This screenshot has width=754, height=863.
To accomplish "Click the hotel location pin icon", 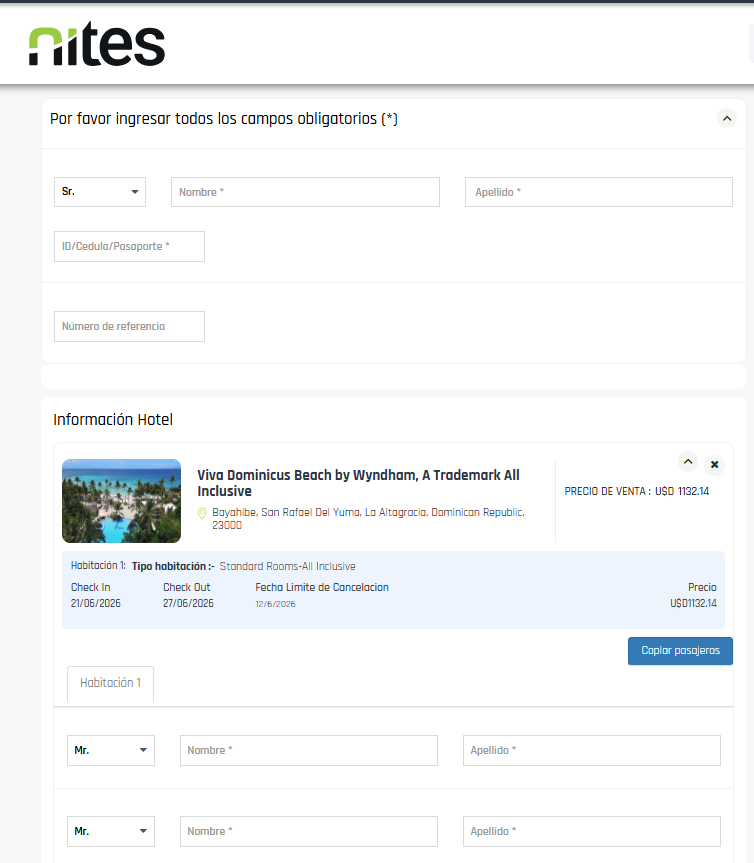I will pos(202,513).
